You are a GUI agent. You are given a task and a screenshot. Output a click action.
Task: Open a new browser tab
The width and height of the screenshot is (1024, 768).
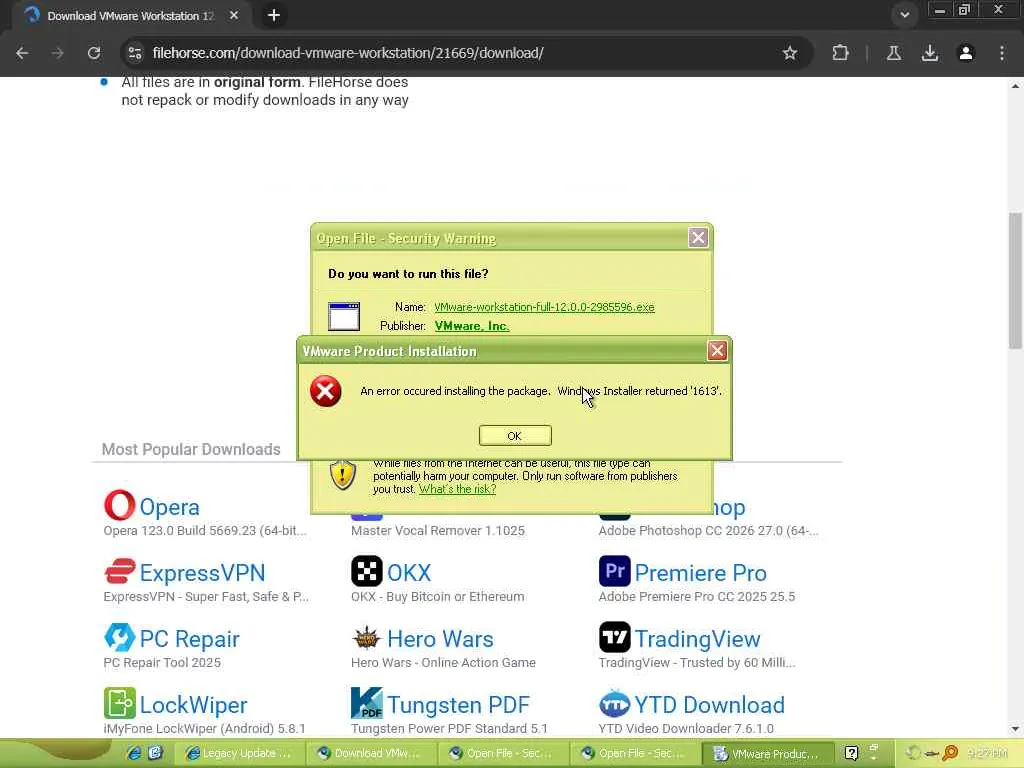[x=274, y=15]
